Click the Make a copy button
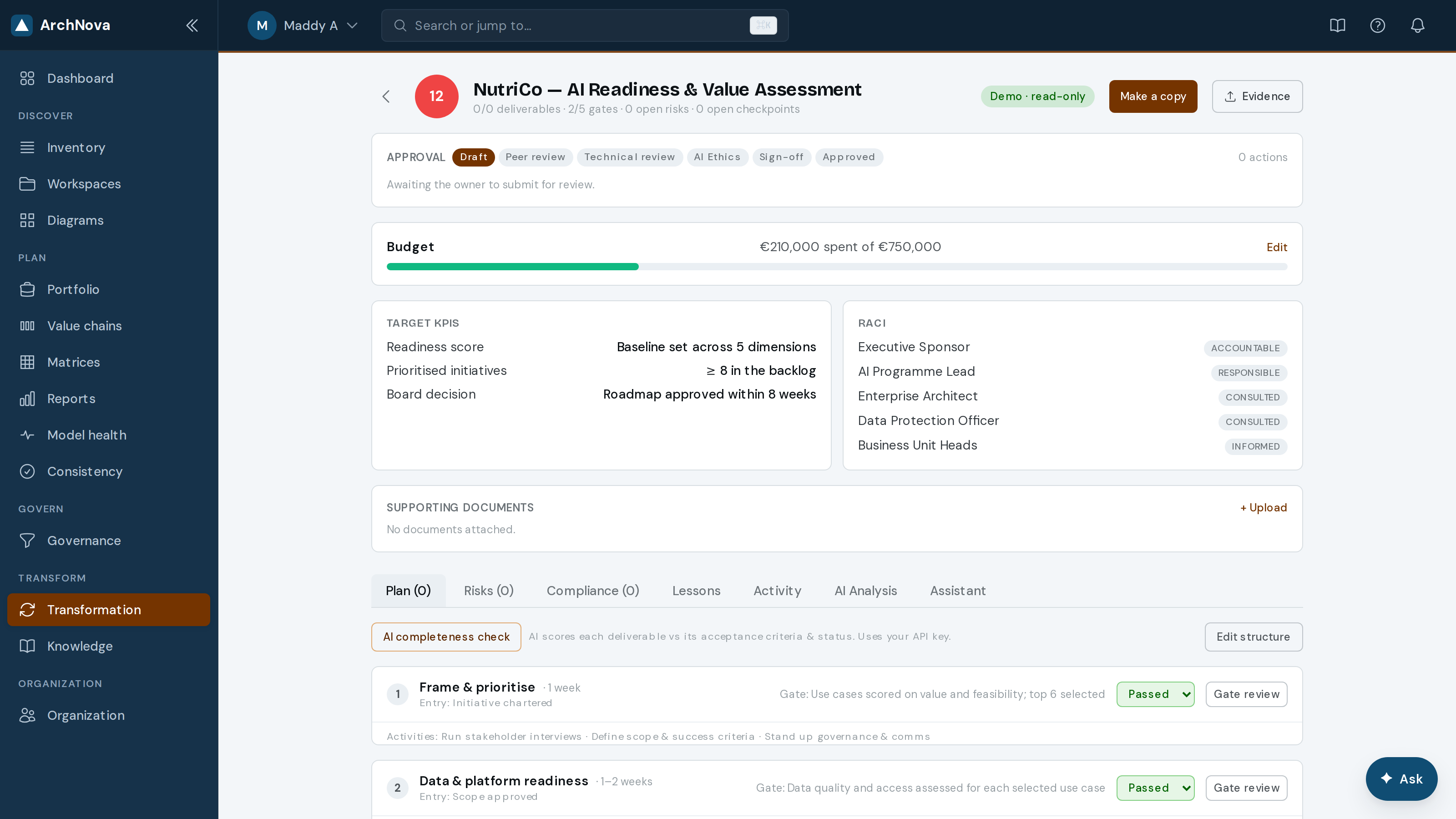The image size is (1456, 819). pyautogui.click(x=1153, y=96)
